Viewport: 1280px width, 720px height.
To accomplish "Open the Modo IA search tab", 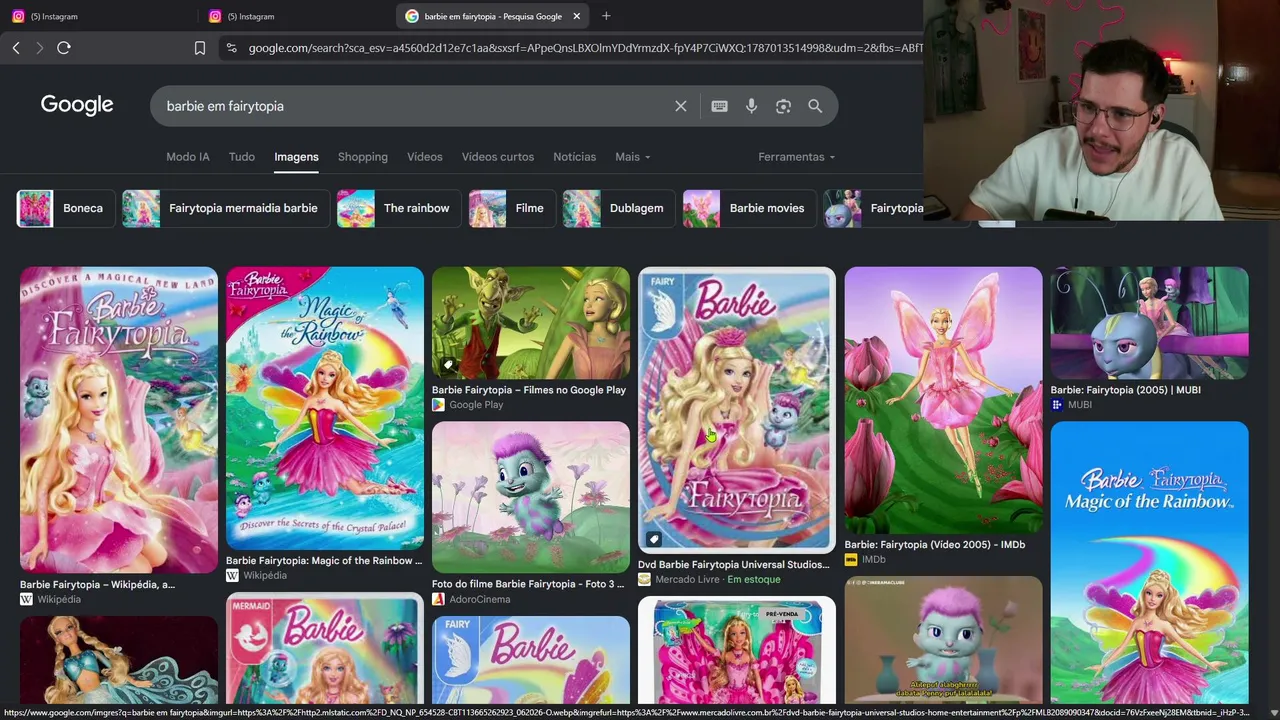I will [188, 157].
